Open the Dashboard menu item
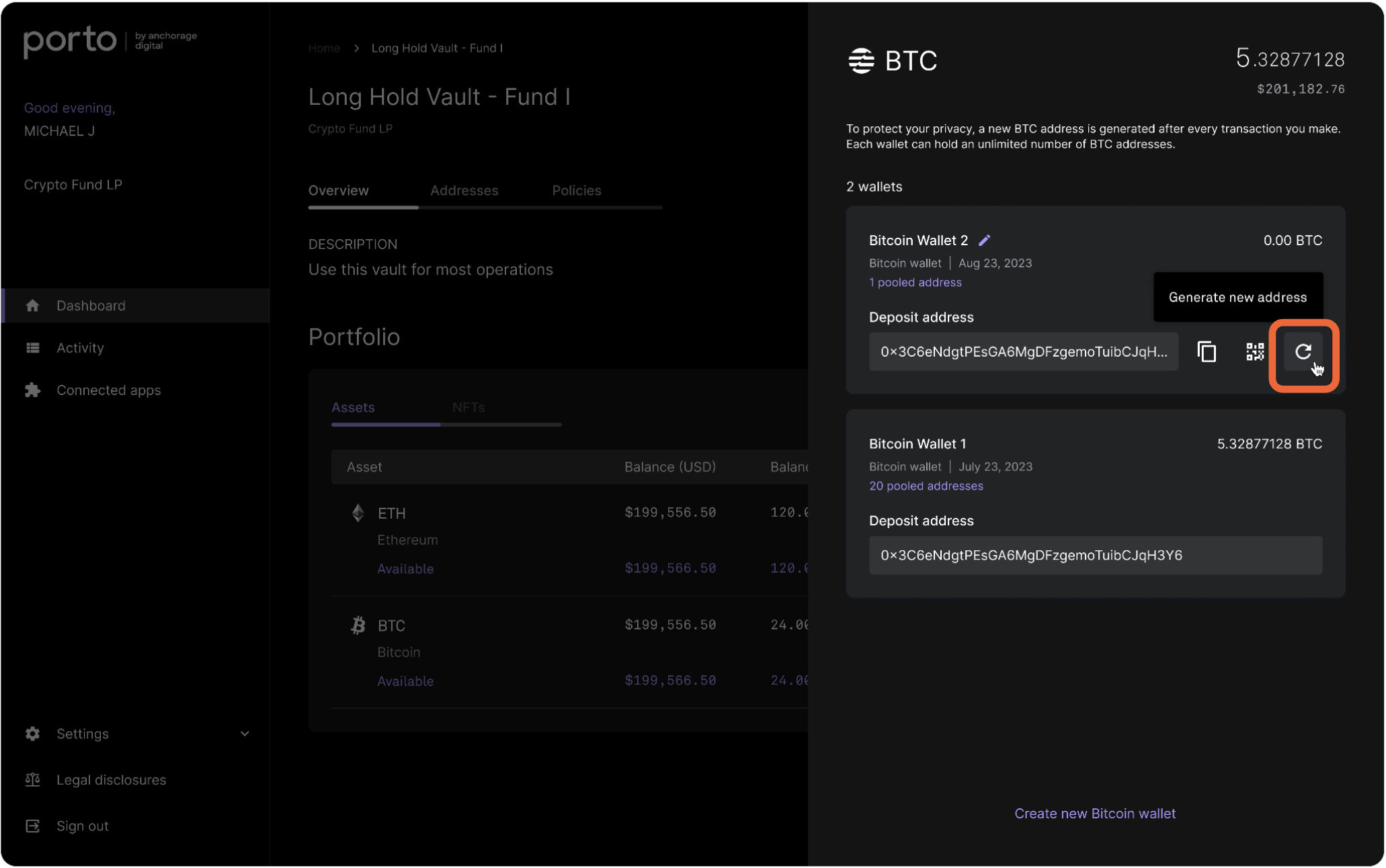Image resolution: width=1386 pixels, height=868 pixels. [136, 306]
